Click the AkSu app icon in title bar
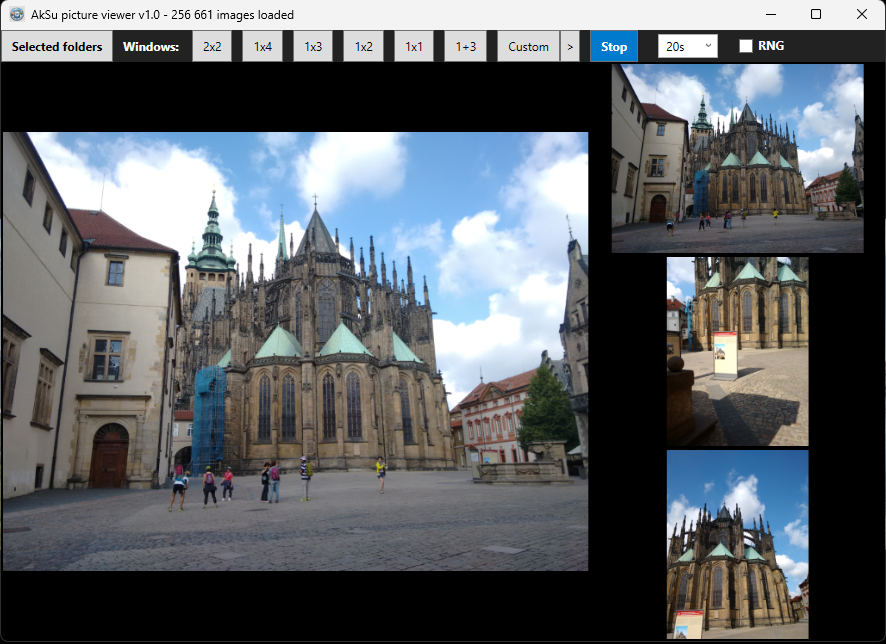The image size is (886, 644). [17, 14]
